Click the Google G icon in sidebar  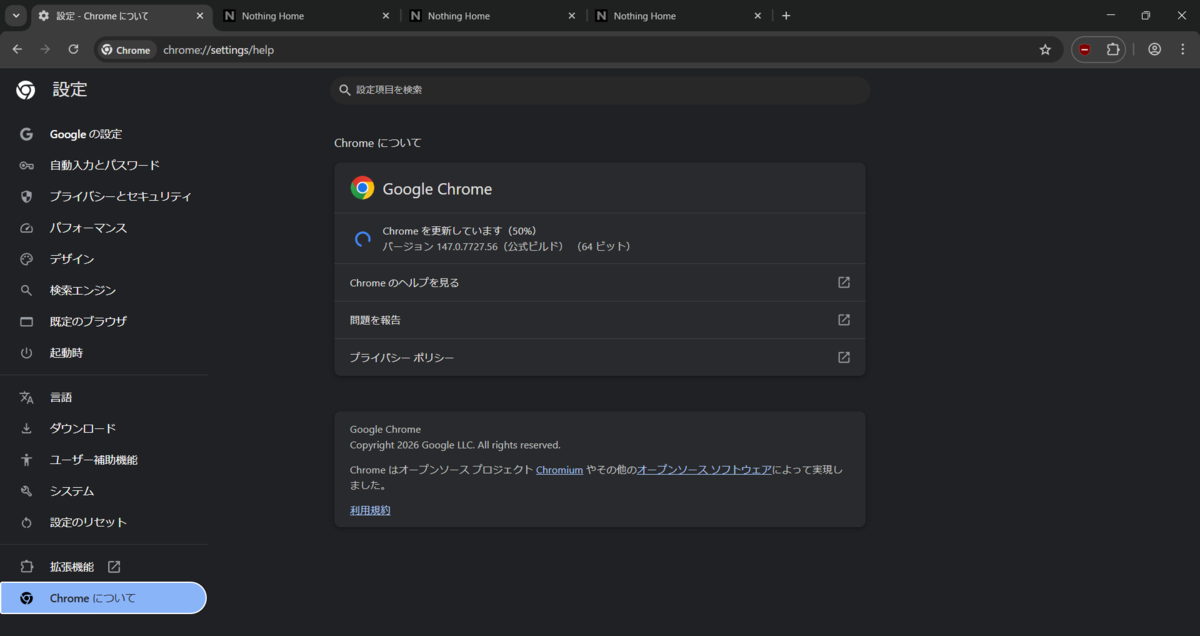tap(27, 134)
